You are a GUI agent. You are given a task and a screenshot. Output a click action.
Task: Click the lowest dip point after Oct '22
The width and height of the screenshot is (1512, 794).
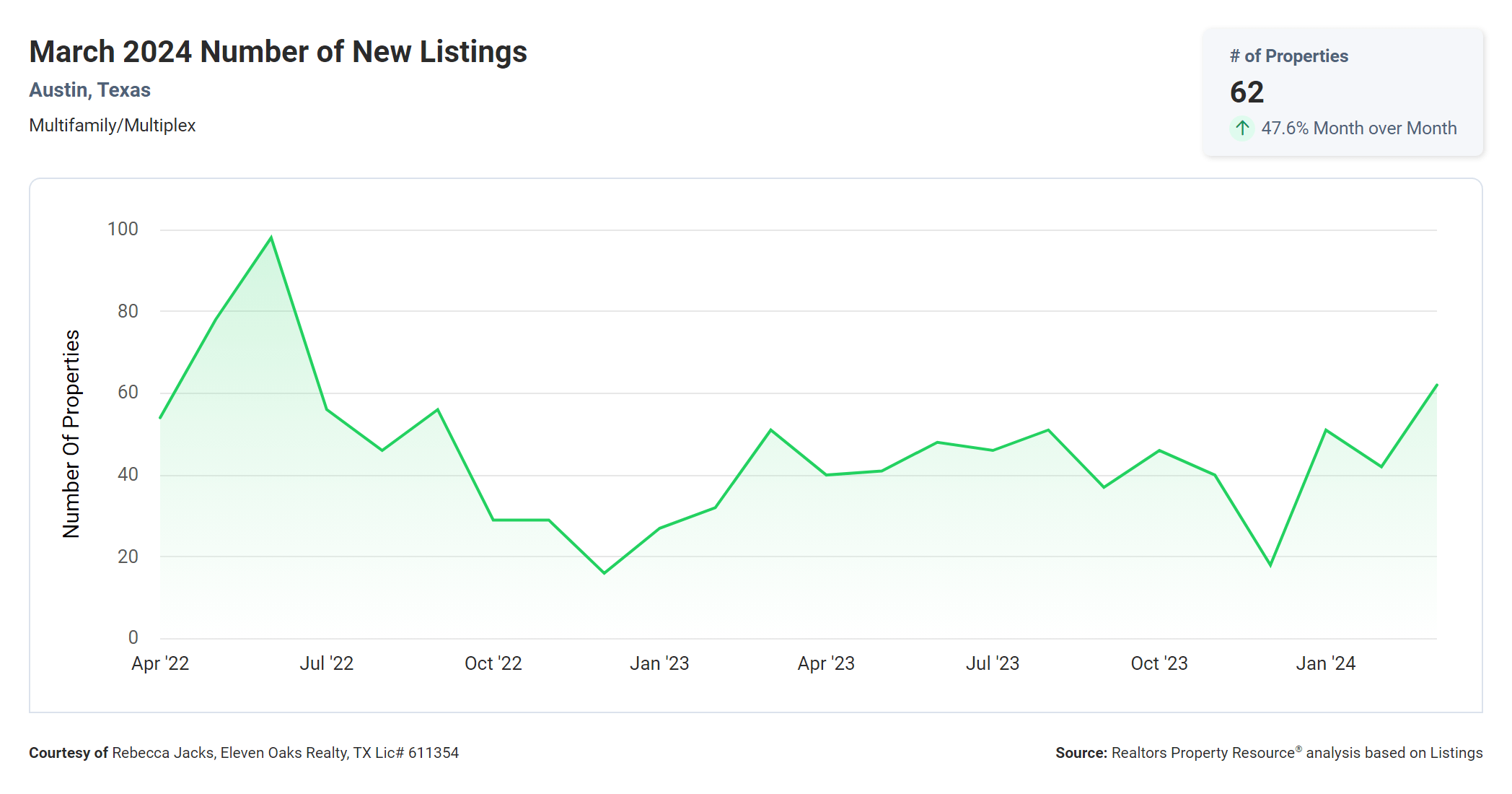pos(605,572)
